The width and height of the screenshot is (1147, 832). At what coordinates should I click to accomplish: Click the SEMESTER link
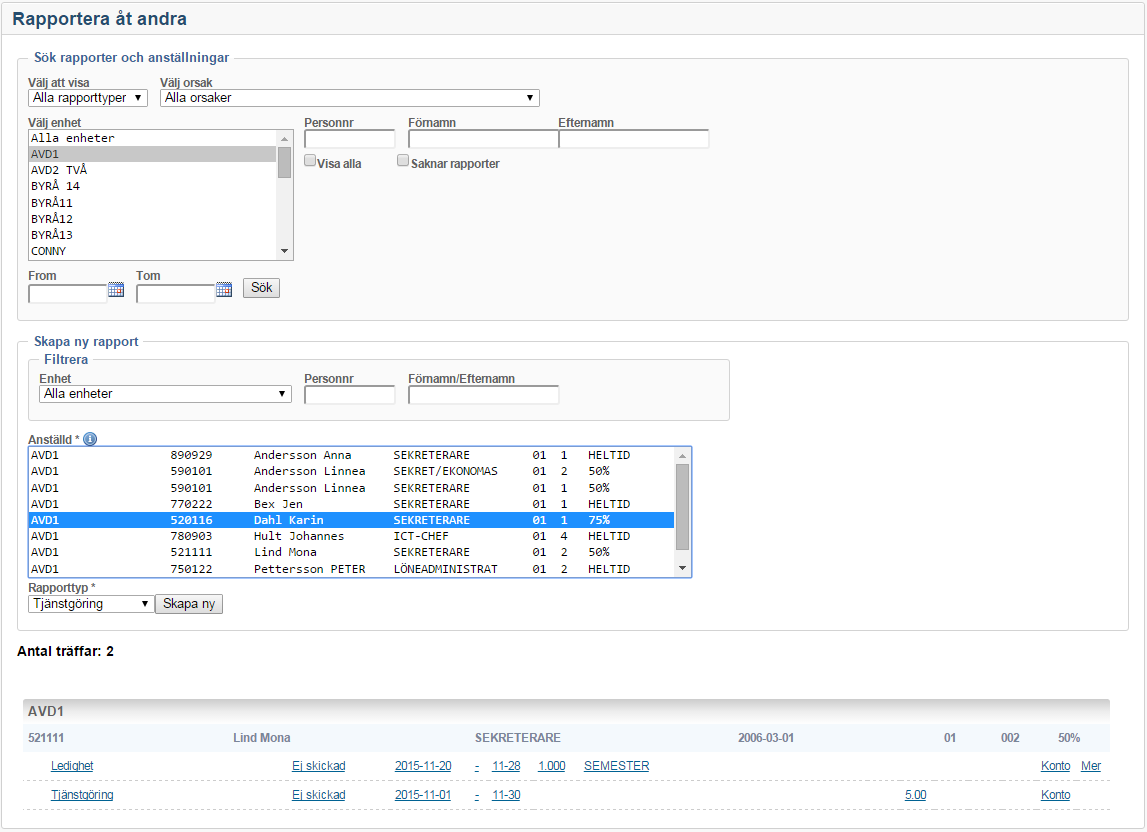pos(616,766)
